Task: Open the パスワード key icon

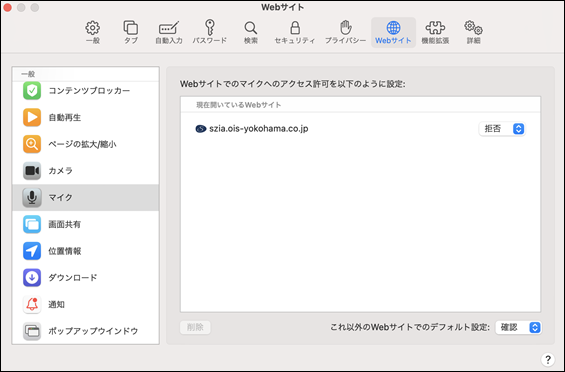Action: coord(209,27)
